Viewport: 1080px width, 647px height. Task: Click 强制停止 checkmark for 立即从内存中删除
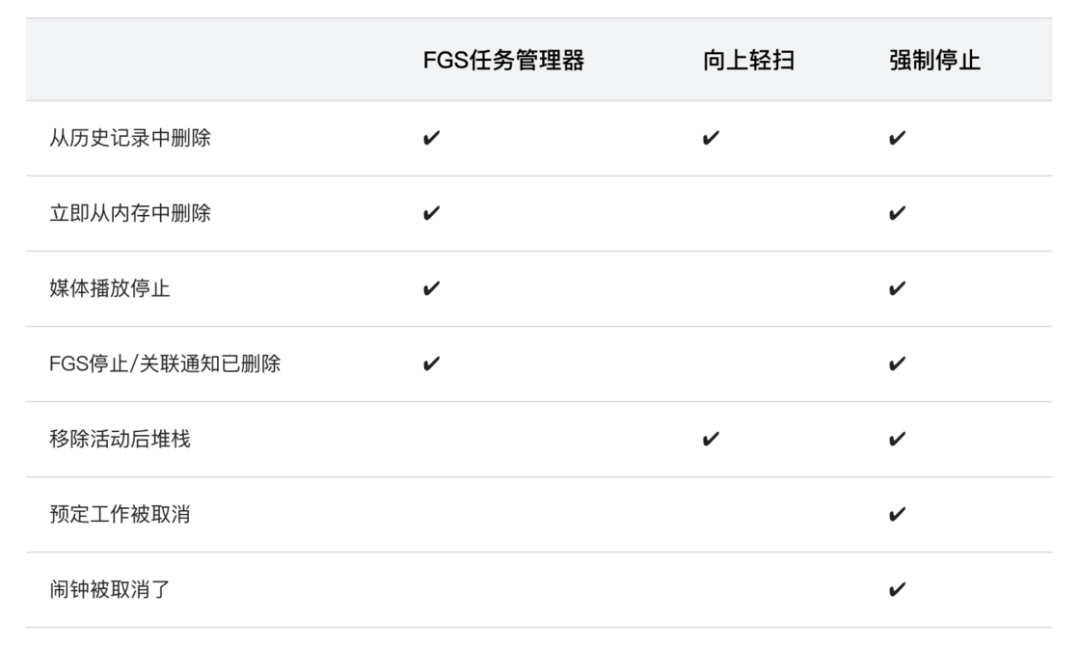click(x=896, y=213)
